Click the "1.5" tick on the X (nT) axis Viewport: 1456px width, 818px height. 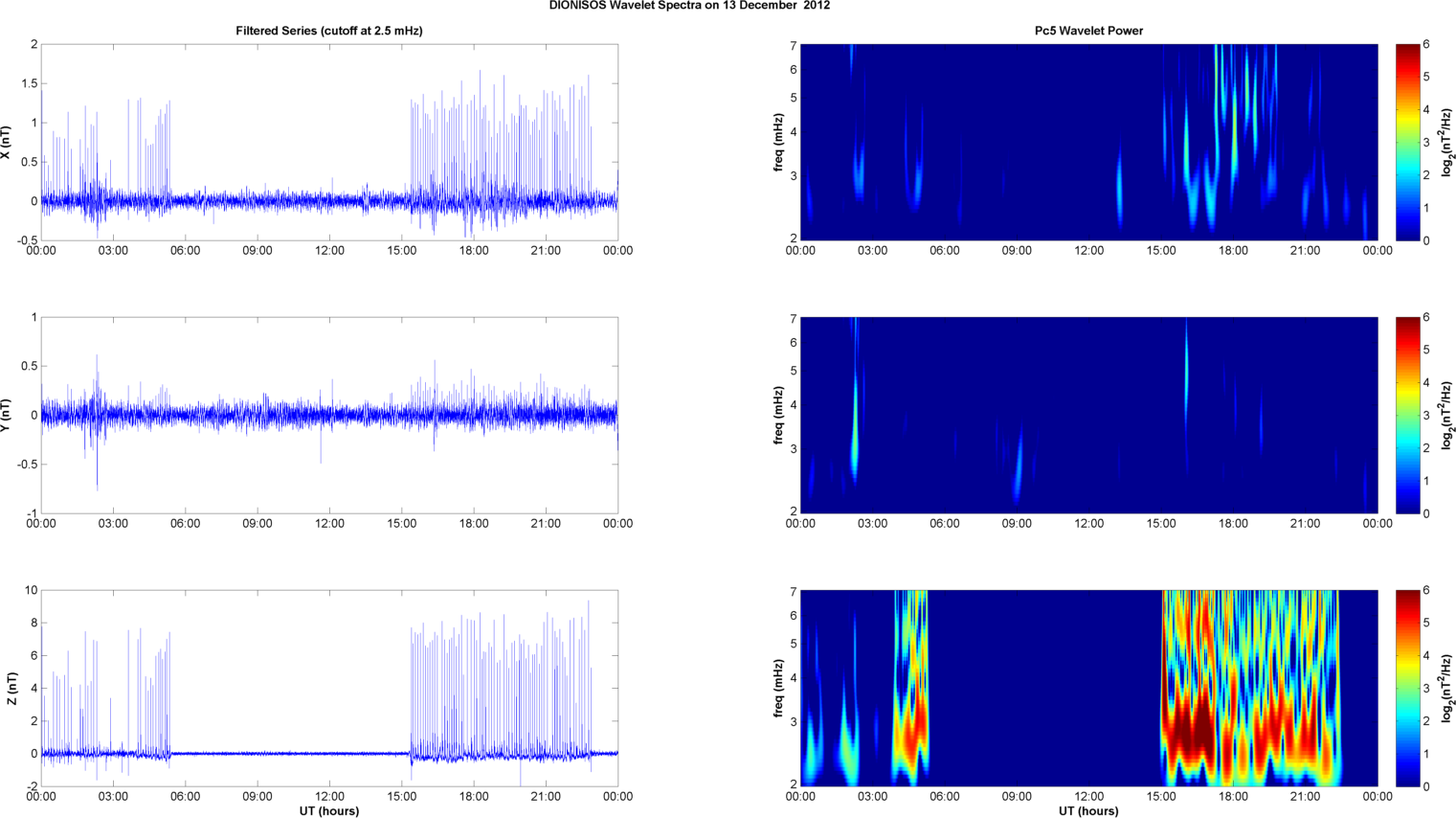(x=29, y=83)
